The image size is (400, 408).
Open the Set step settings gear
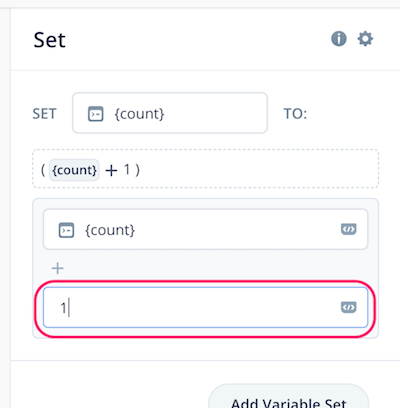tap(365, 39)
